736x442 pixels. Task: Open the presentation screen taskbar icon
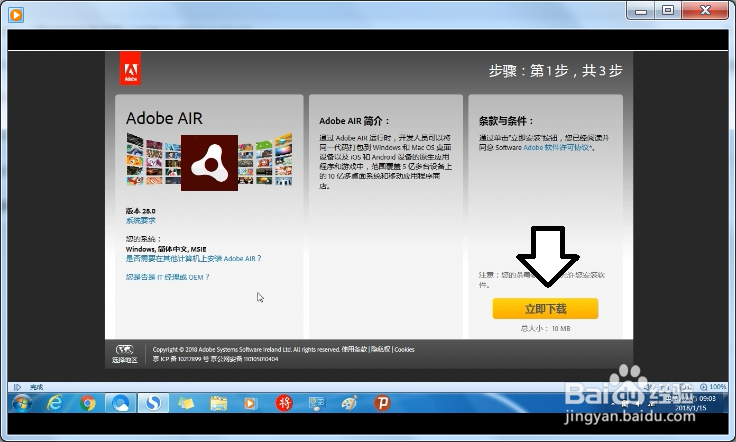tap(316, 403)
